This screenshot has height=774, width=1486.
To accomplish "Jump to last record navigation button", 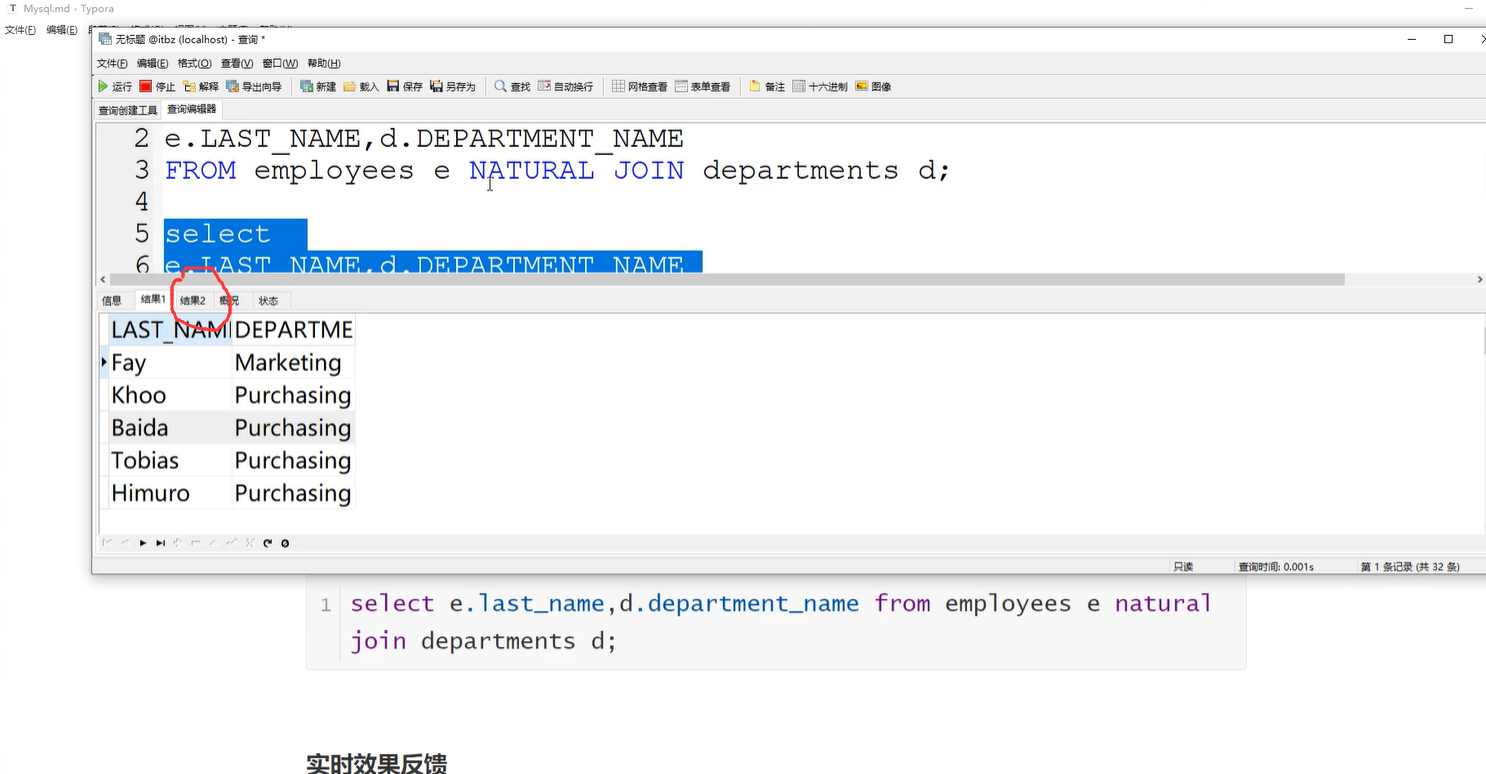I will (160, 543).
